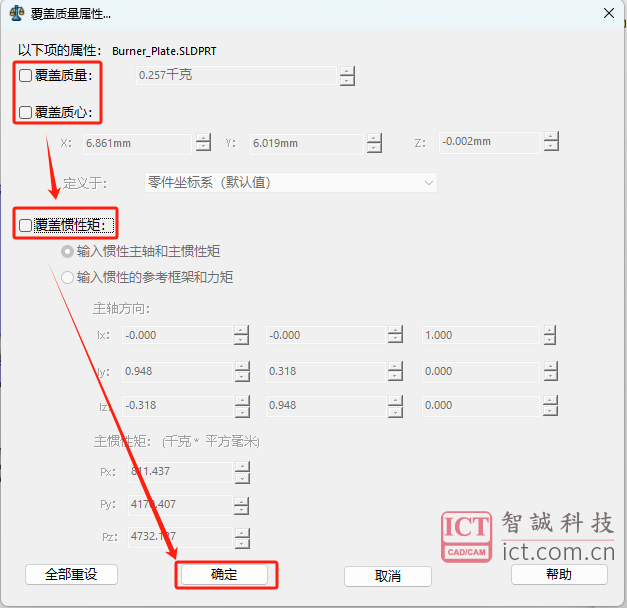Click the X coordinate spinner
This screenshot has height=608, width=627.
[203, 142]
